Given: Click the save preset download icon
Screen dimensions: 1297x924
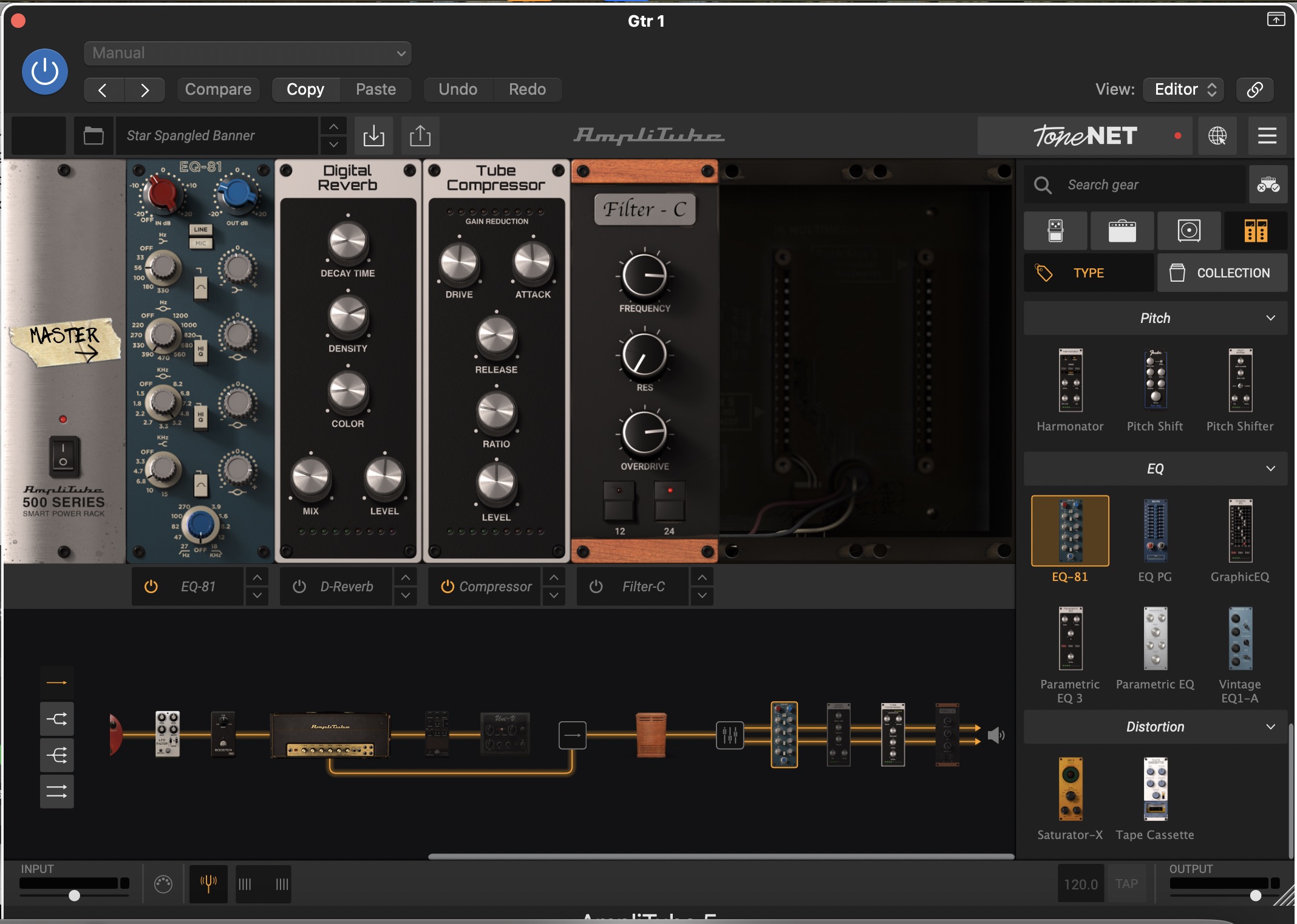Looking at the screenshot, I should click(373, 135).
